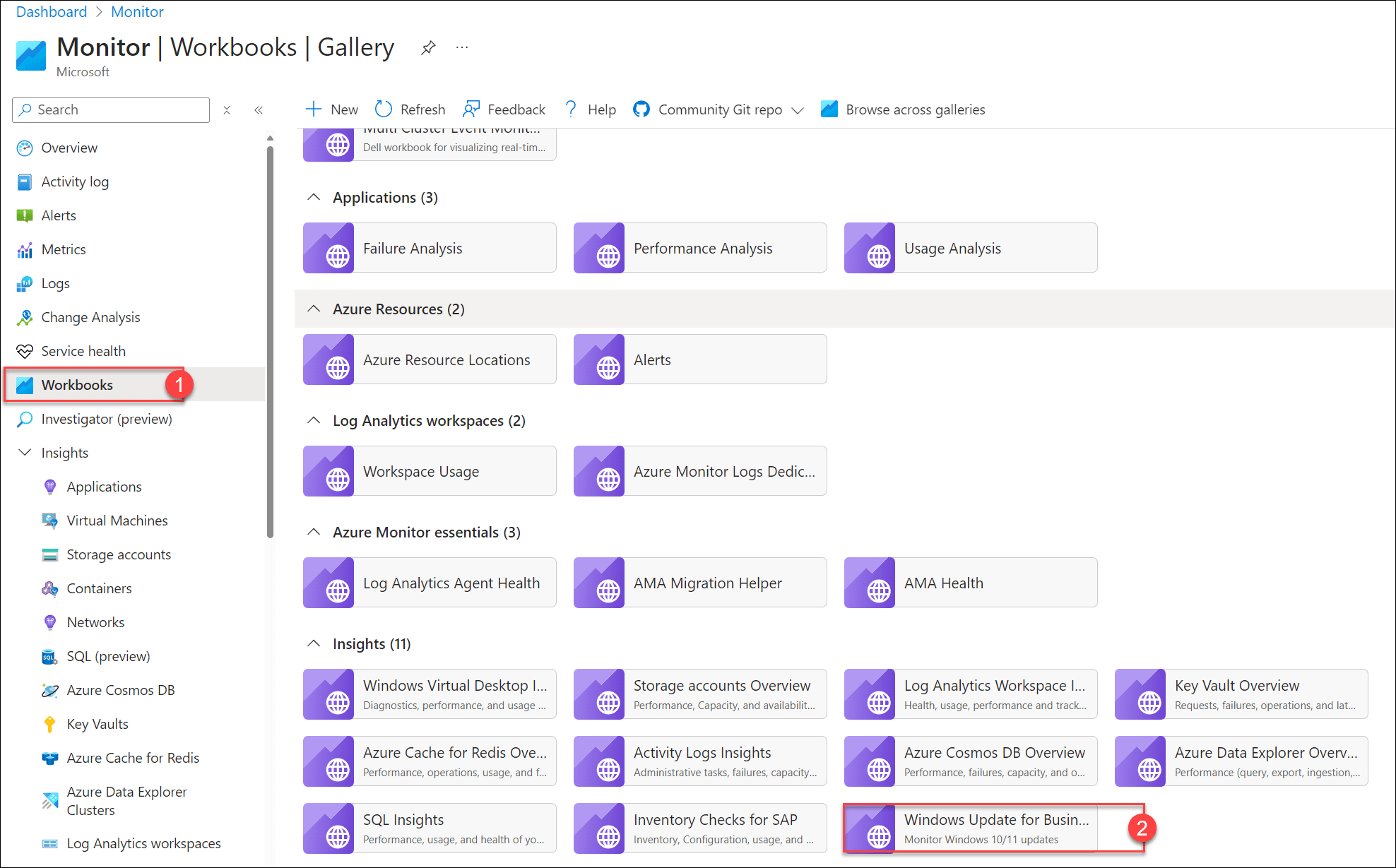Click the Help question mark icon
Image resolution: width=1396 pixels, height=868 pixels.
(x=571, y=109)
